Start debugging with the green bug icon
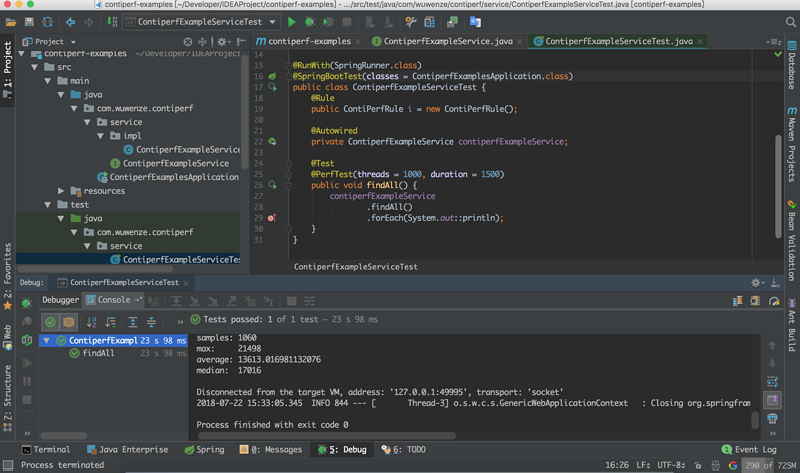Image resolution: width=800 pixels, height=473 pixels. (310, 22)
